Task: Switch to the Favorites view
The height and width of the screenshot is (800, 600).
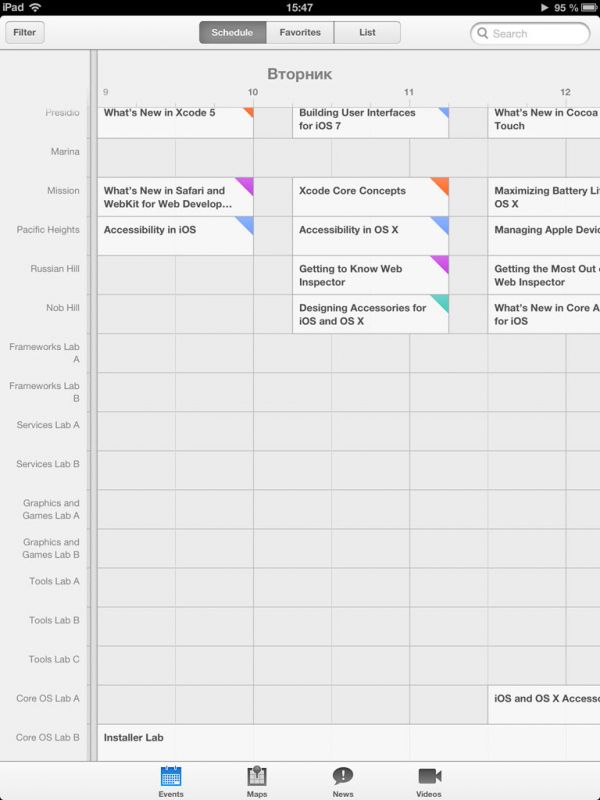Action: 300,32
